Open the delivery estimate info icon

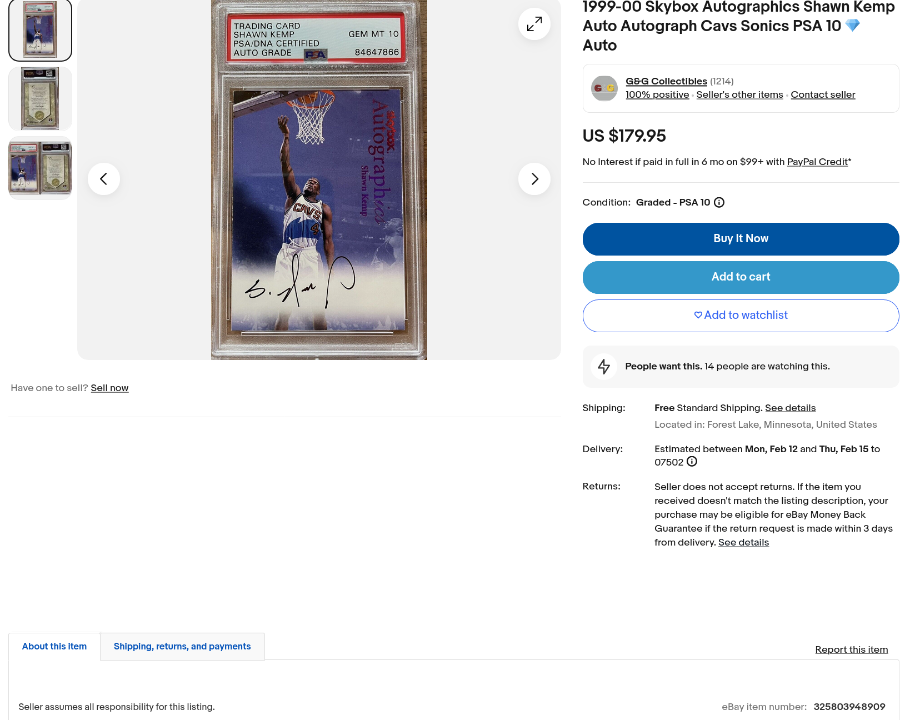692,462
